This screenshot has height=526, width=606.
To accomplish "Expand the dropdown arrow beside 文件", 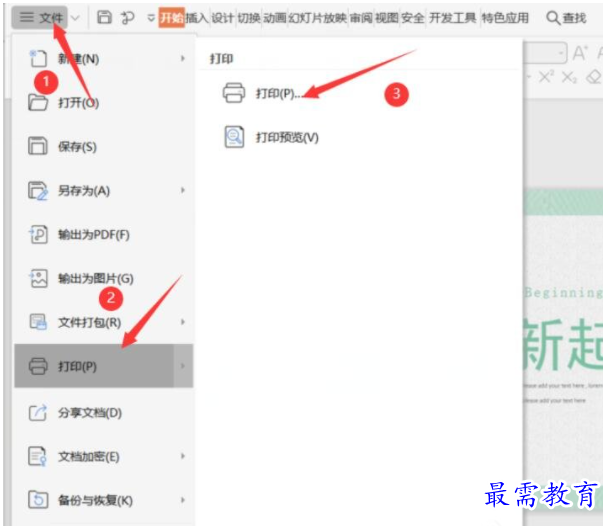I will (x=76, y=18).
